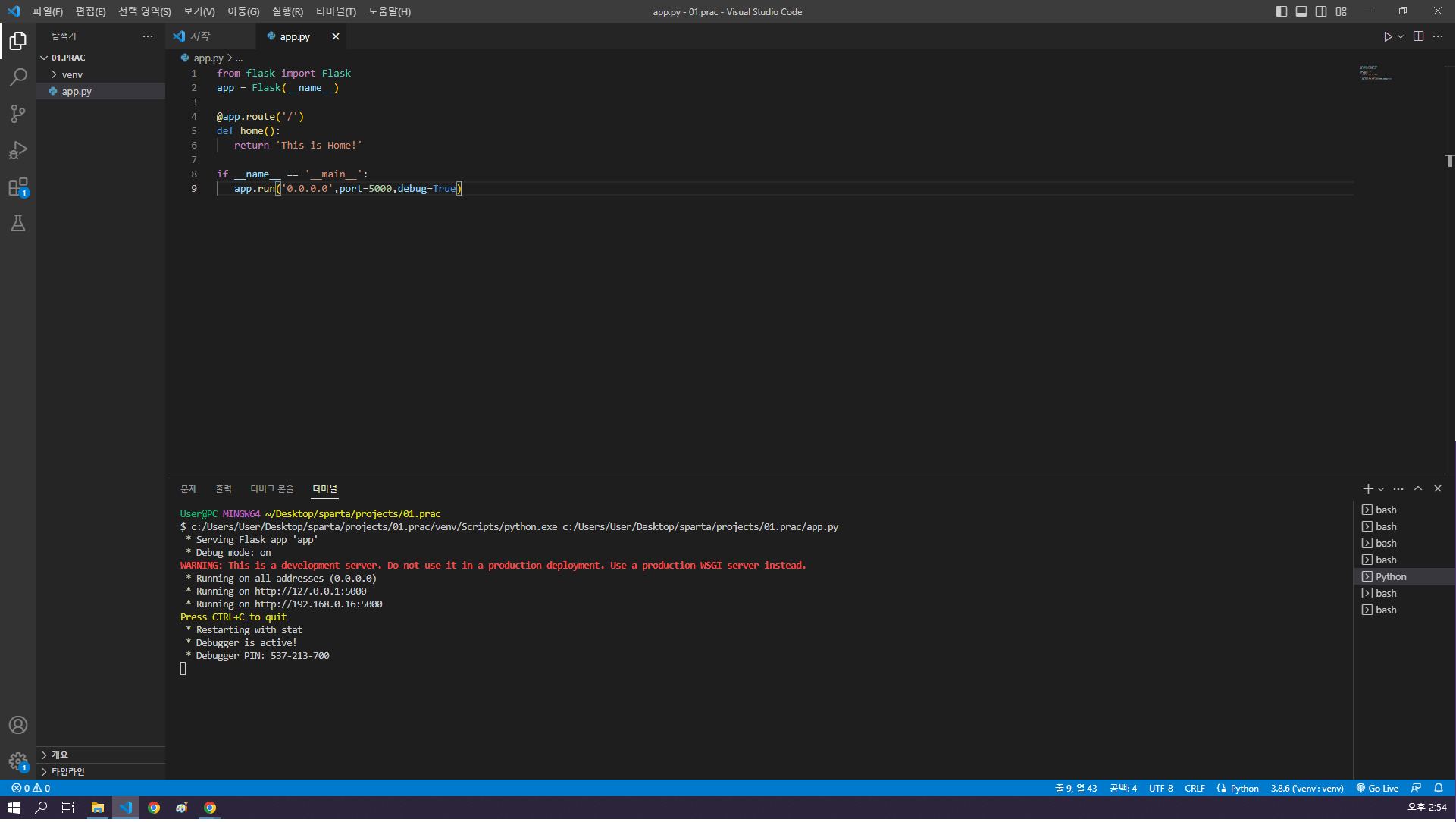Viewport: 1456px width, 822px height.
Task: Open the 파일(F) menu
Action: coord(48,11)
